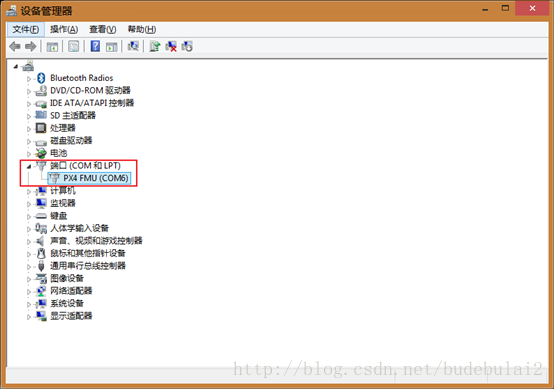Image resolution: width=554 pixels, height=389 pixels.
Task: Click Update driver software toolbar icon
Action: pyautogui.click(x=155, y=46)
